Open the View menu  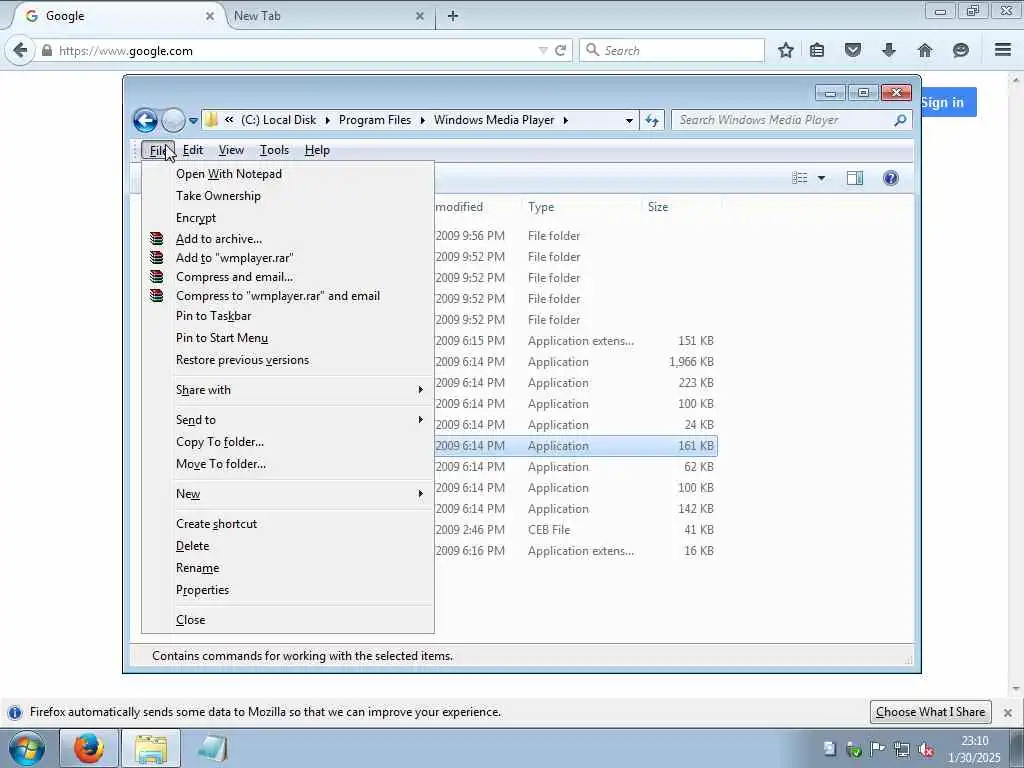(231, 150)
